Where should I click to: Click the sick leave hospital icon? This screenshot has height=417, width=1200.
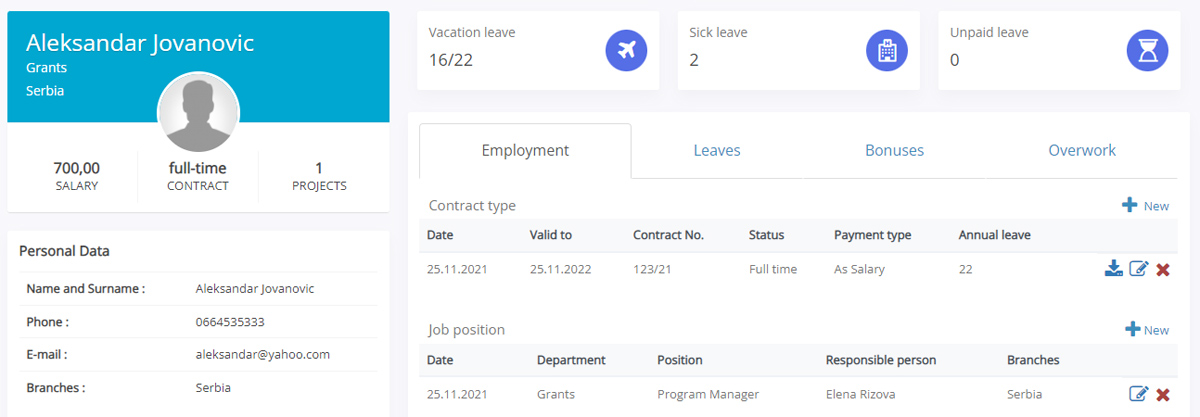click(x=887, y=51)
